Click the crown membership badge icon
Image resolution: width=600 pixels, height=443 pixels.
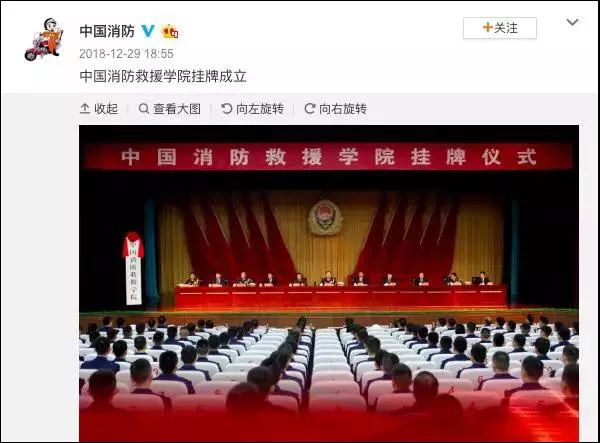click(x=170, y=32)
